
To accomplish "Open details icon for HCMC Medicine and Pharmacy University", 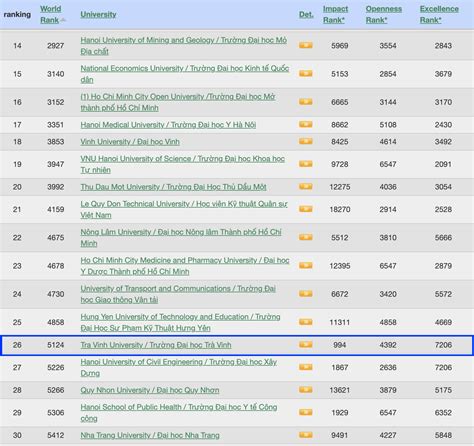I will (x=306, y=266).
